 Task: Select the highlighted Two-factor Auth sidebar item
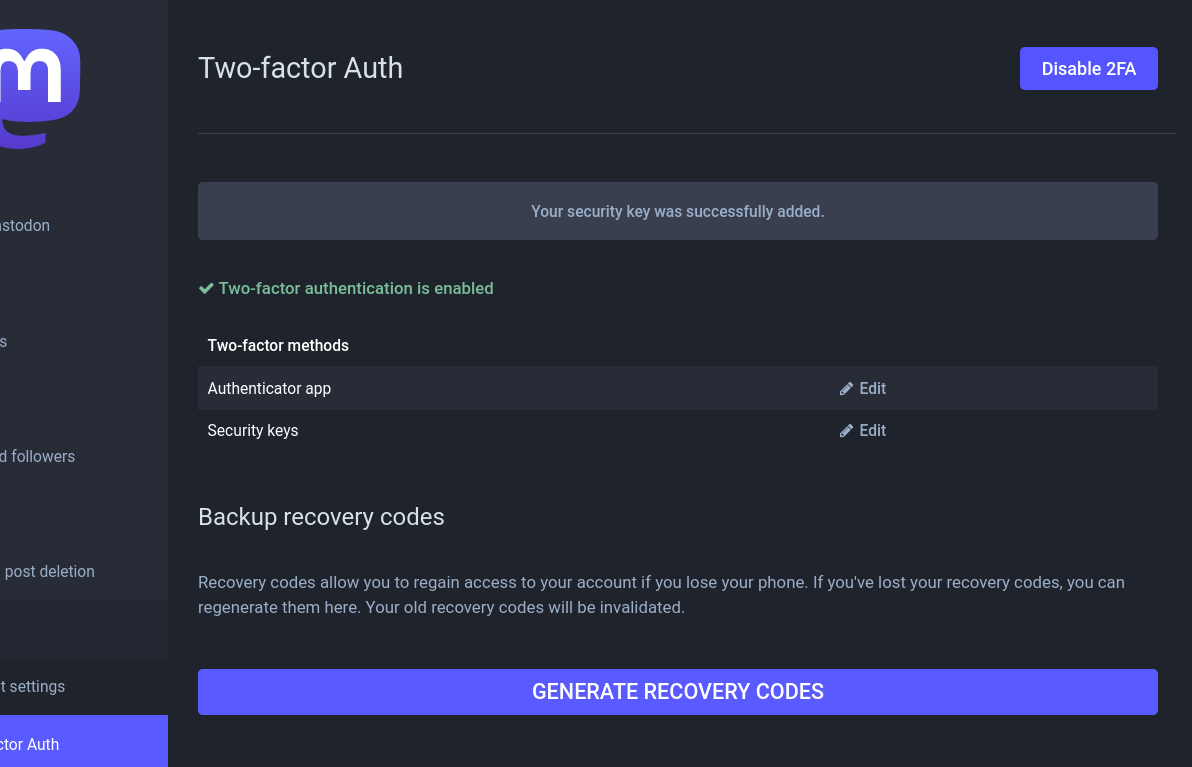click(x=84, y=743)
